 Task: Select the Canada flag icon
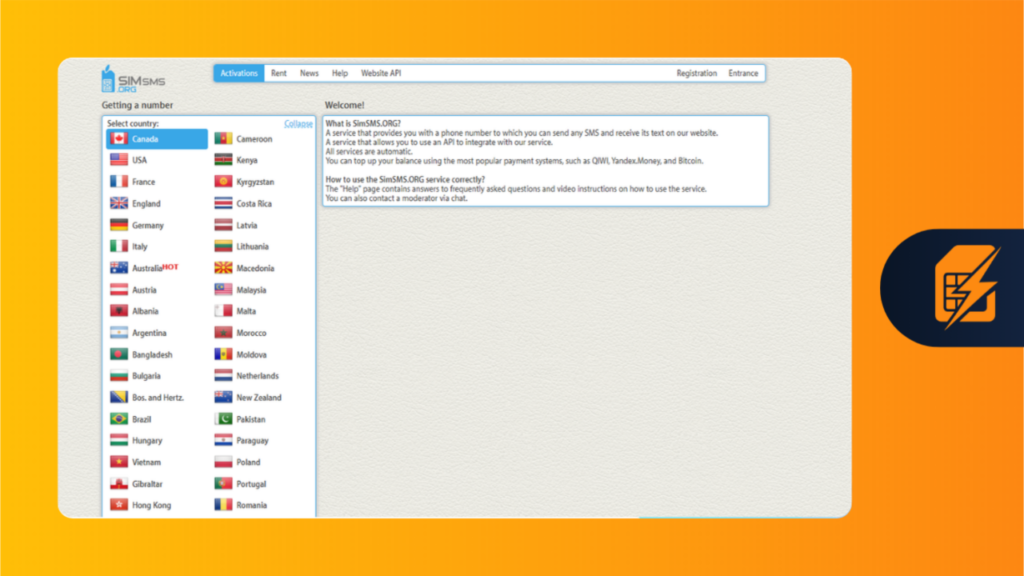[119, 139]
